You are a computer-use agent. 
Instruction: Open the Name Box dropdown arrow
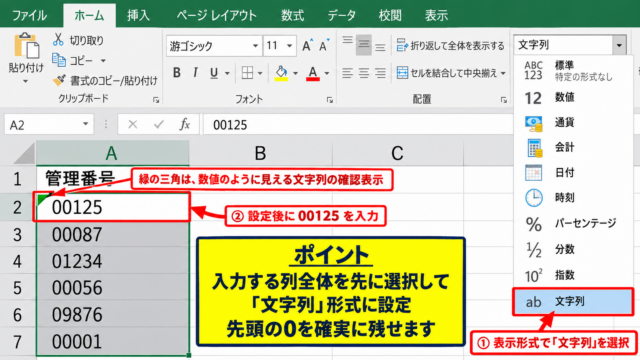pyautogui.click(x=85, y=124)
